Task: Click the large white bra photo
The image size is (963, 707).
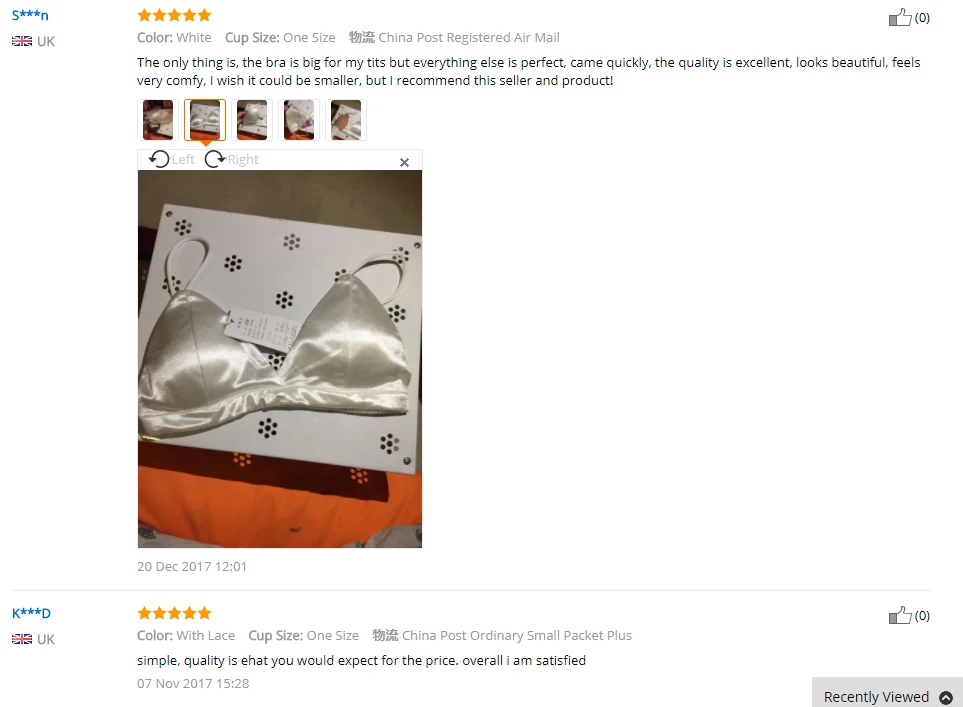Action: click(x=279, y=359)
